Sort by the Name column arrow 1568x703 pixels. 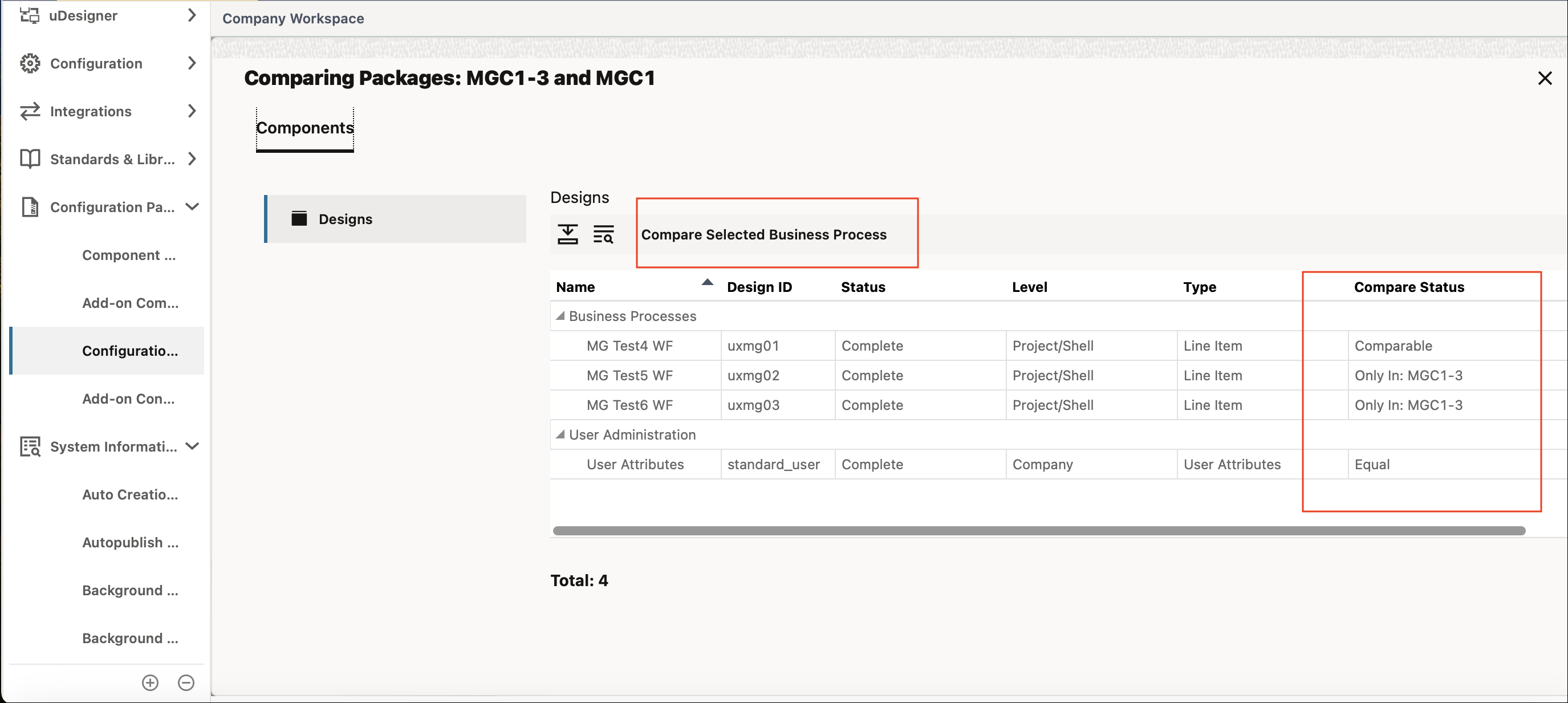(x=706, y=282)
